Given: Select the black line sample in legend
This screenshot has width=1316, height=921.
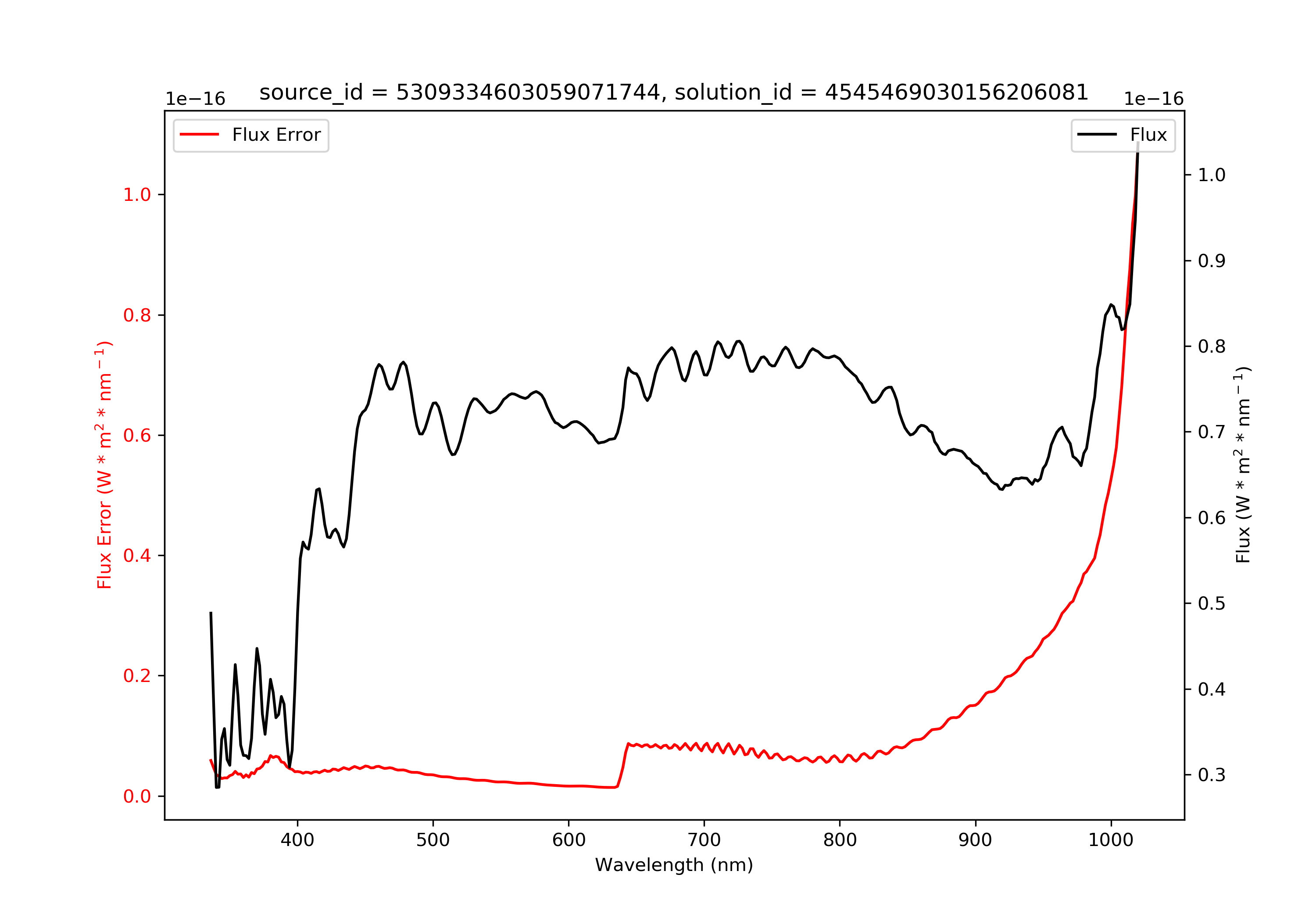Looking at the screenshot, I should point(1097,135).
